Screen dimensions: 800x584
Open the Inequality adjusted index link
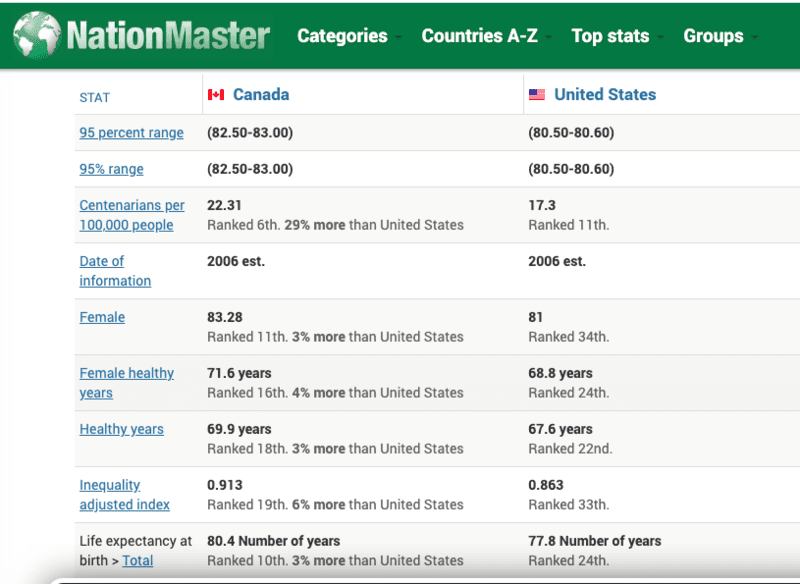point(124,495)
